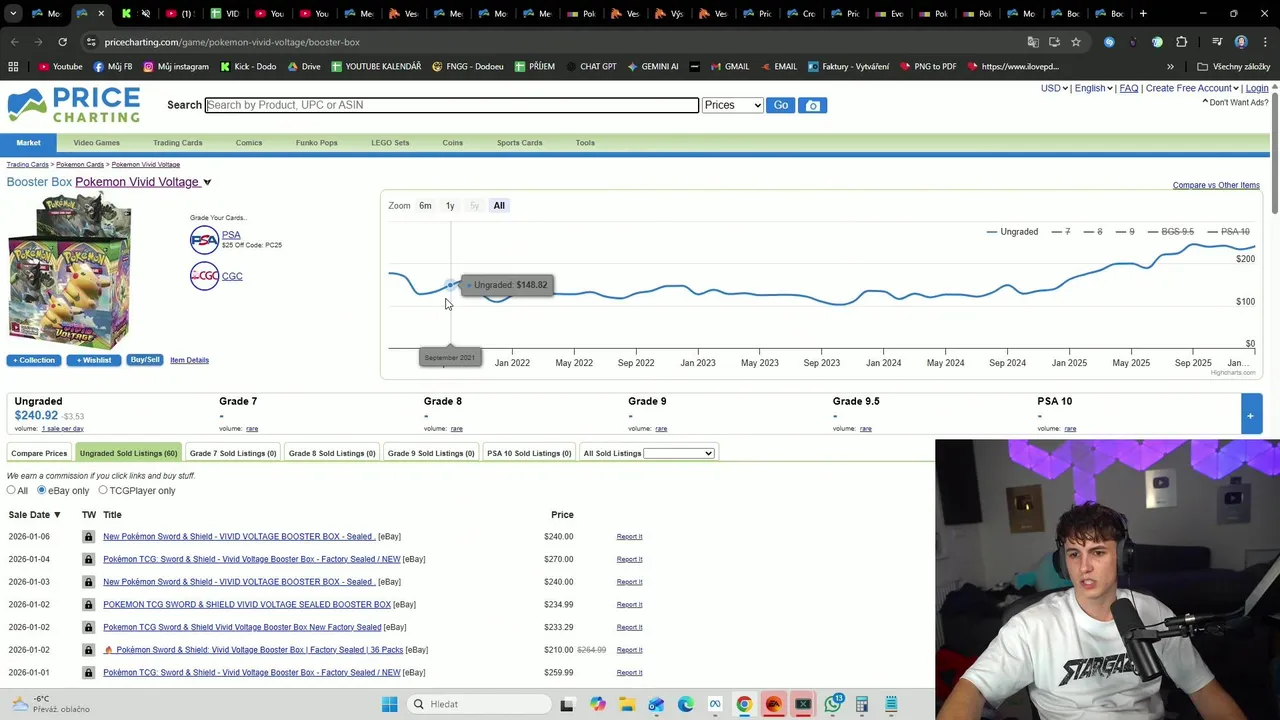Viewport: 1280px width, 720px height.
Task: Open the PSA grading logo
Action: [204, 240]
